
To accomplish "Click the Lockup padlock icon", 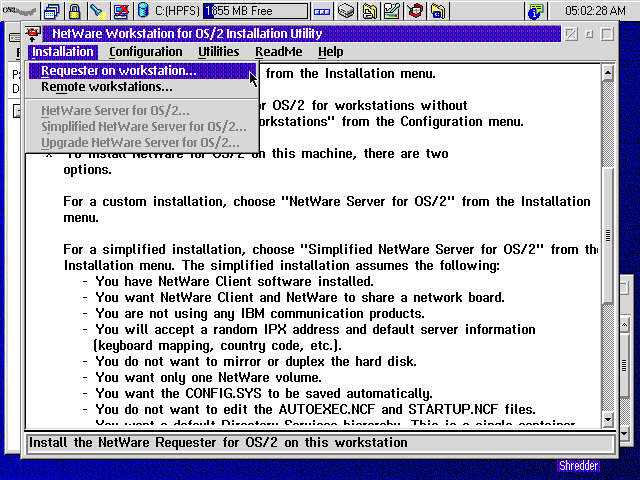I will coord(74,11).
